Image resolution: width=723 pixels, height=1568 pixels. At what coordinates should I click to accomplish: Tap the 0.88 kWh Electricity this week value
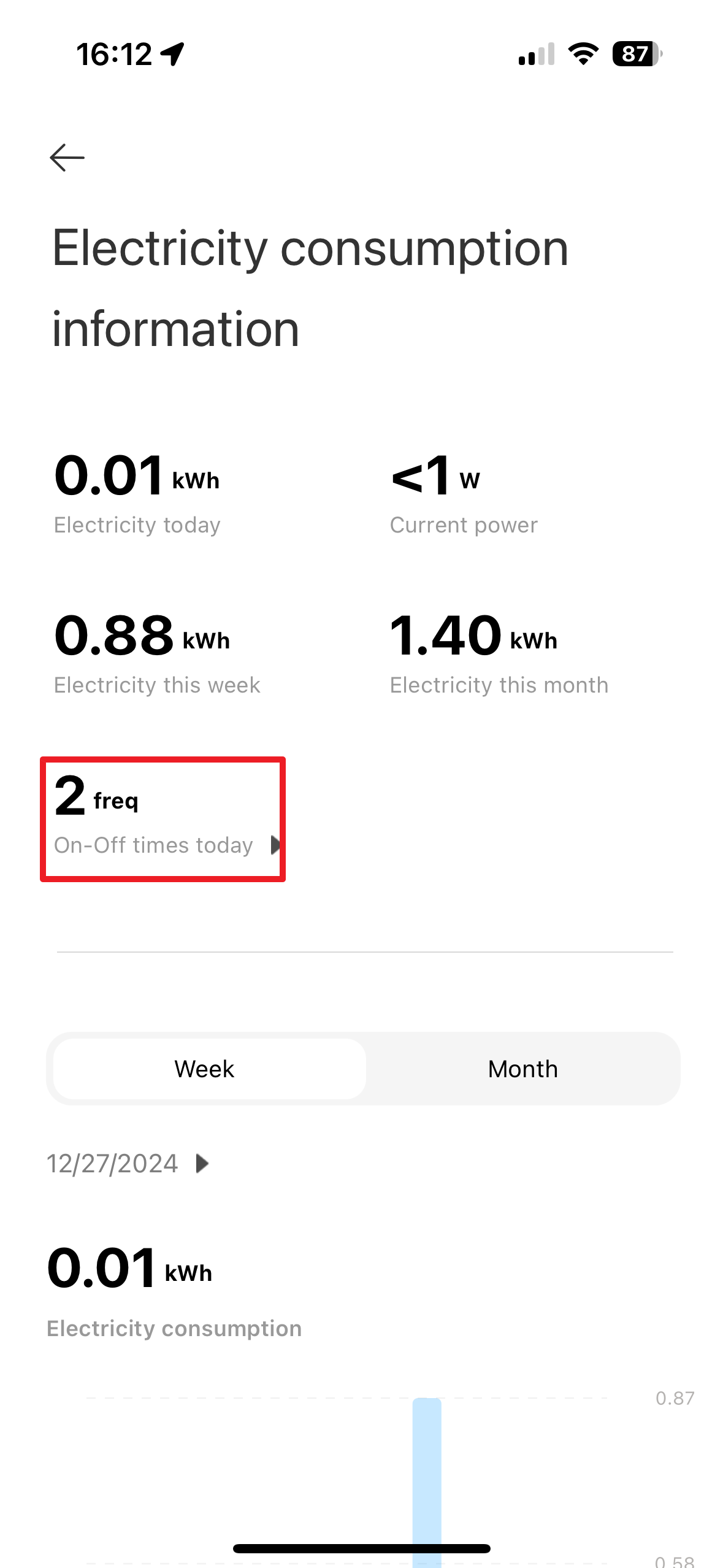pos(142,636)
